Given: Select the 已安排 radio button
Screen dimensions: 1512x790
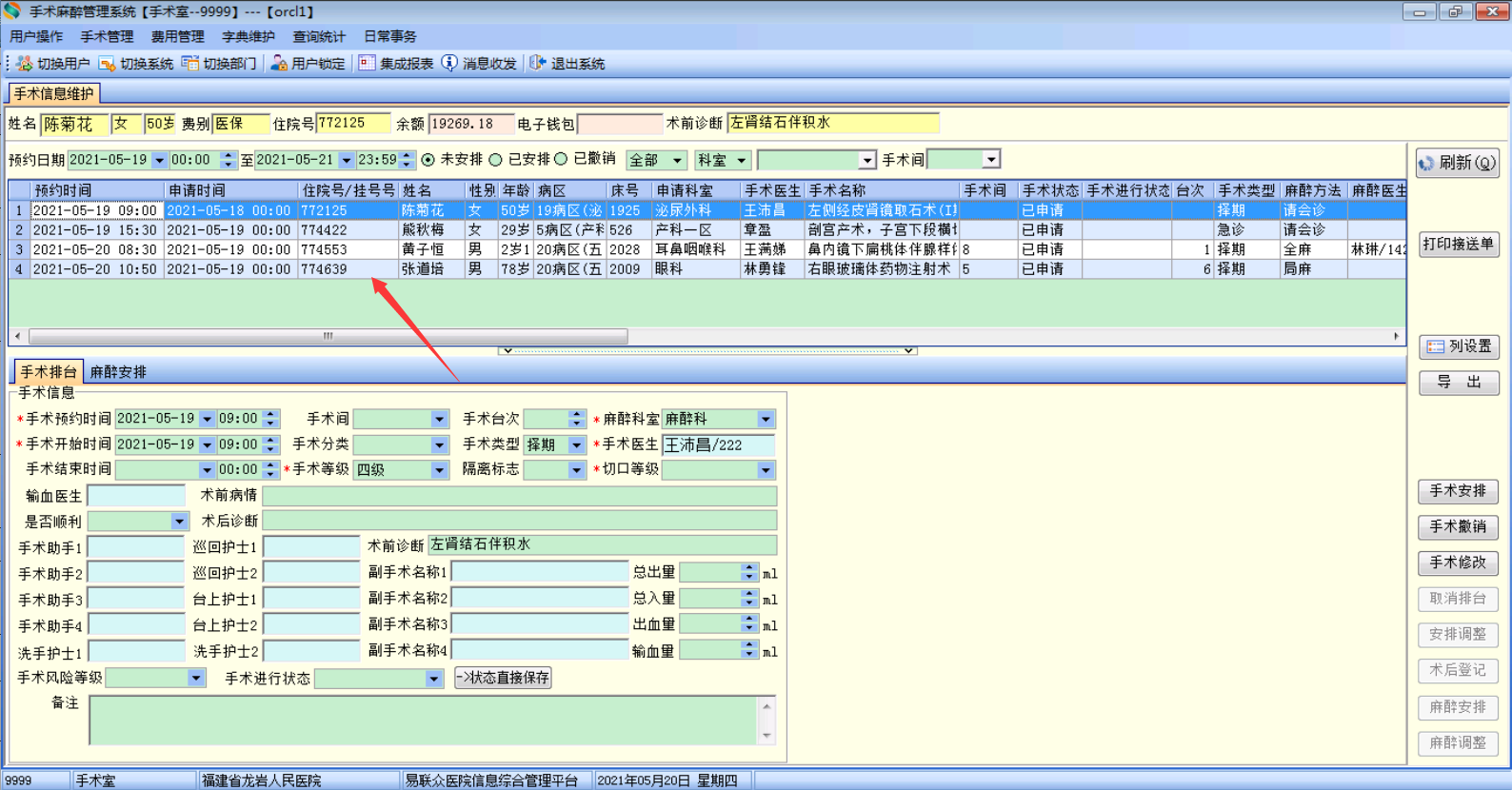Looking at the screenshot, I should (x=495, y=160).
